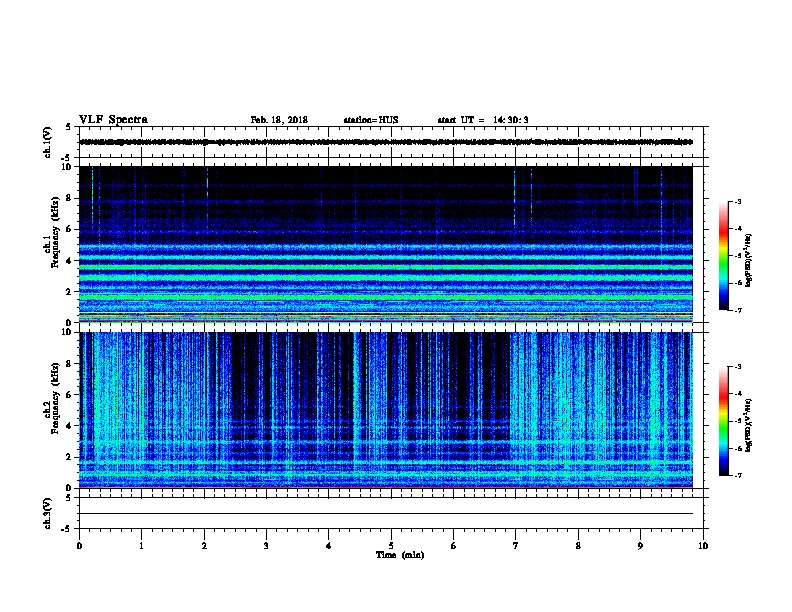The image size is (792, 612).
Task: Select the "Feb. 18, 2018" date text
Action: point(279,120)
